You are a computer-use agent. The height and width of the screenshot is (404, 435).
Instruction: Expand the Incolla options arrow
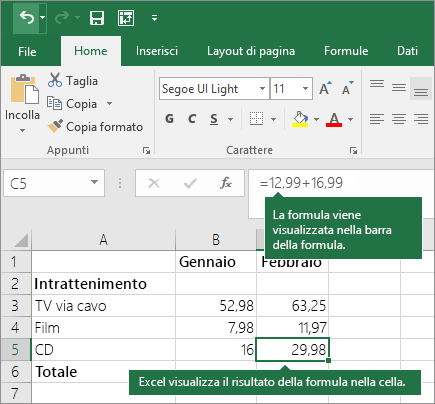click(x=22, y=130)
